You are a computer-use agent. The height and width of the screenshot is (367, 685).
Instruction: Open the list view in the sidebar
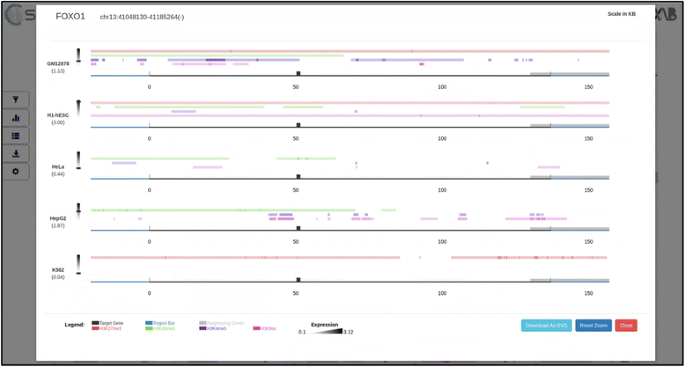[x=16, y=136]
